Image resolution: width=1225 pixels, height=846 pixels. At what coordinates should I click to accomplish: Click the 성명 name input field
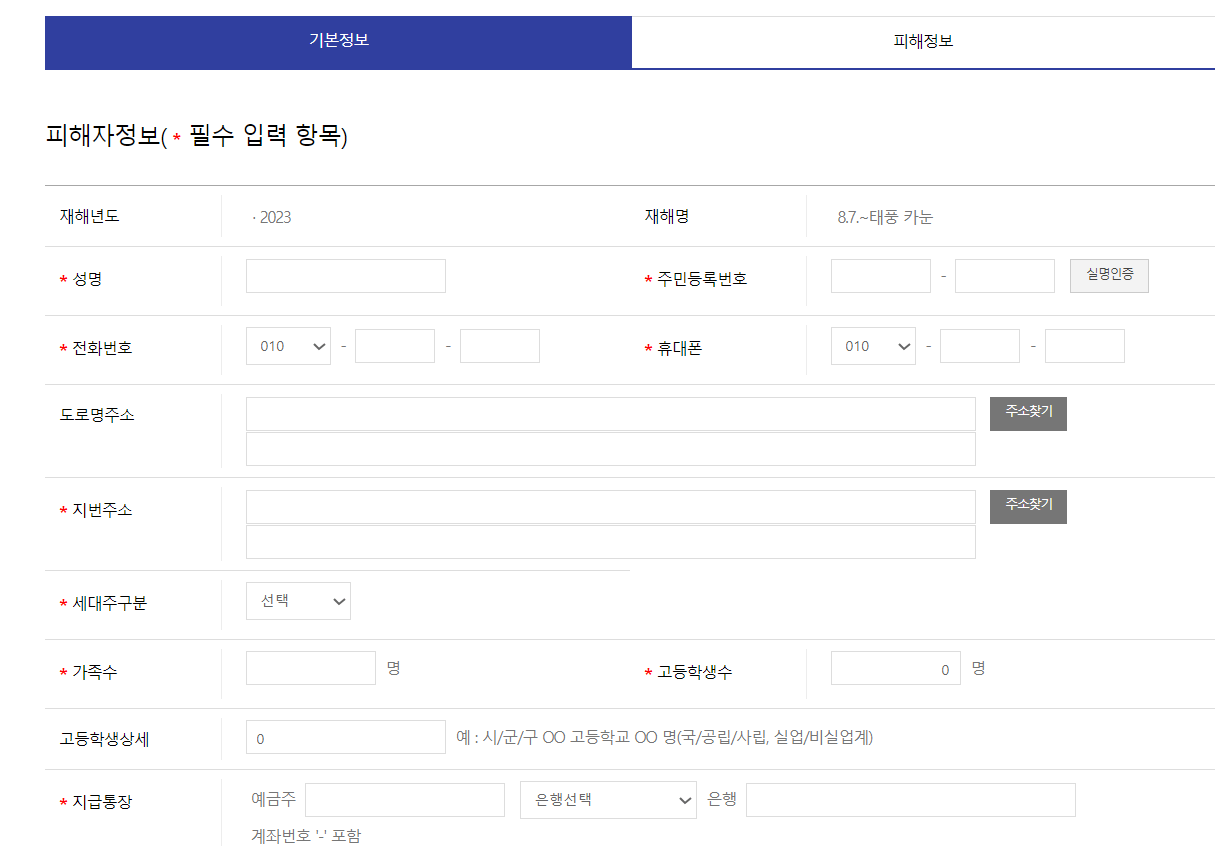point(345,275)
